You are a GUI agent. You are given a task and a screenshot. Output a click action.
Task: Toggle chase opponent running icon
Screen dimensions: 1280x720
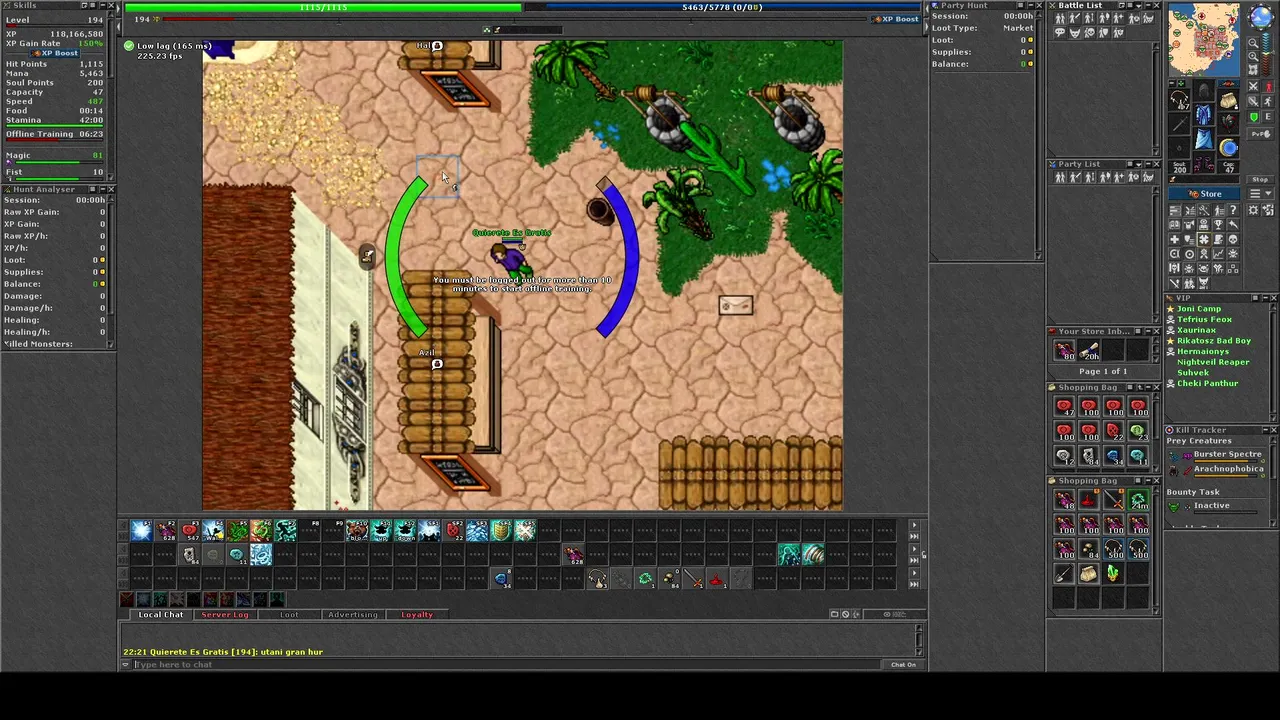pyautogui.click(x=1267, y=101)
